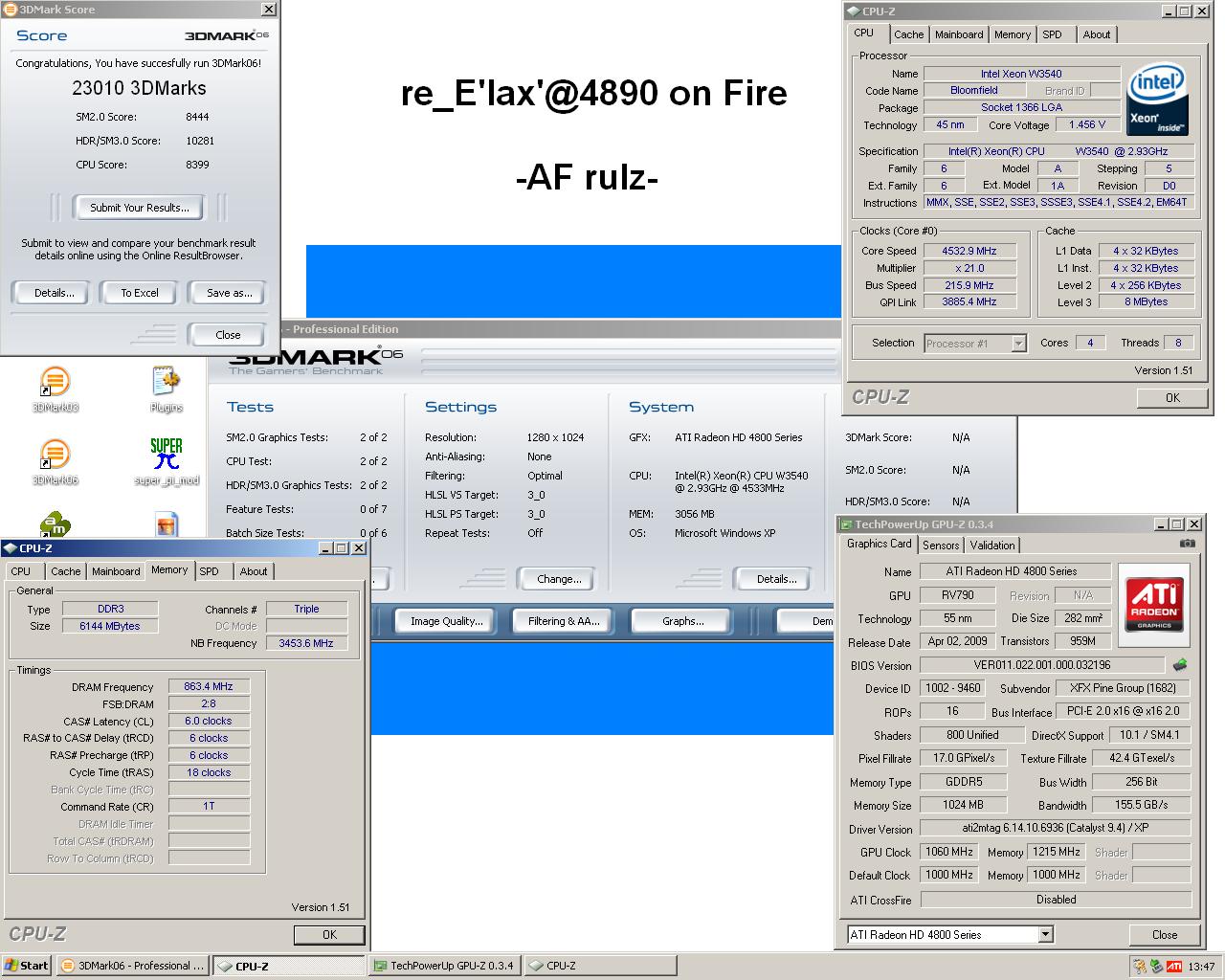Open the ATI tray icon in system tray
Screen dimensions: 1225x980
tap(1173, 966)
